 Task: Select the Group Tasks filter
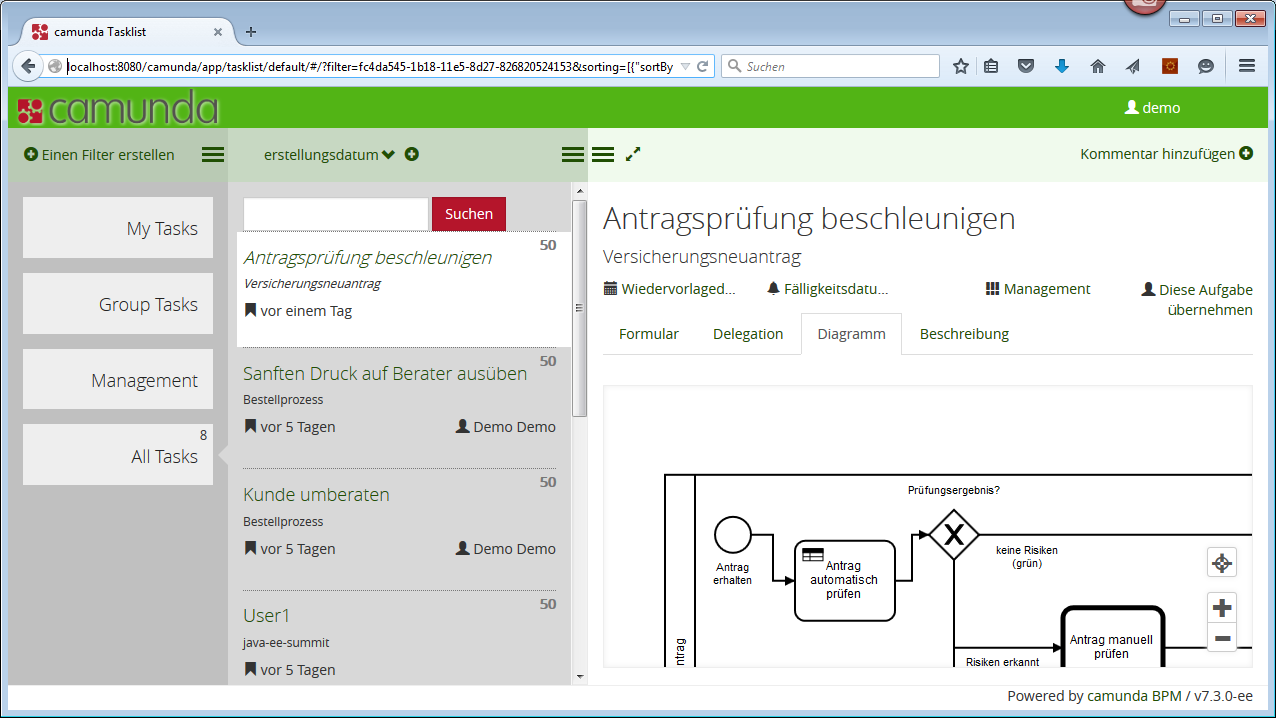(118, 304)
